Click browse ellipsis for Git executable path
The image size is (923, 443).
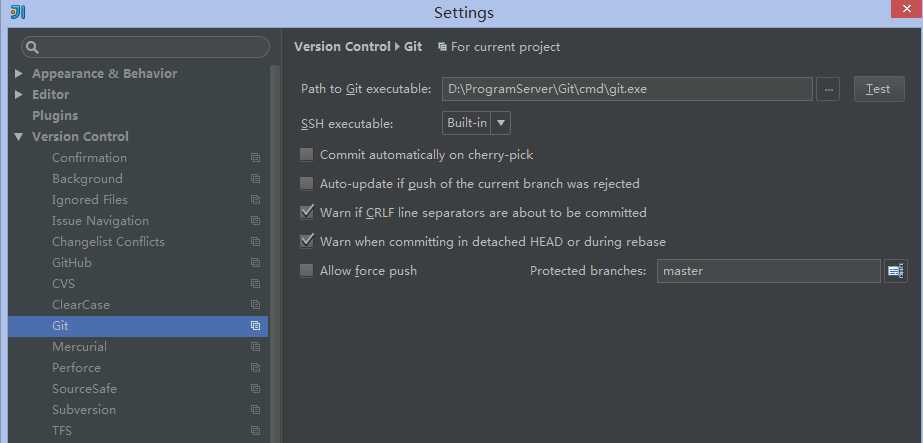click(x=828, y=89)
